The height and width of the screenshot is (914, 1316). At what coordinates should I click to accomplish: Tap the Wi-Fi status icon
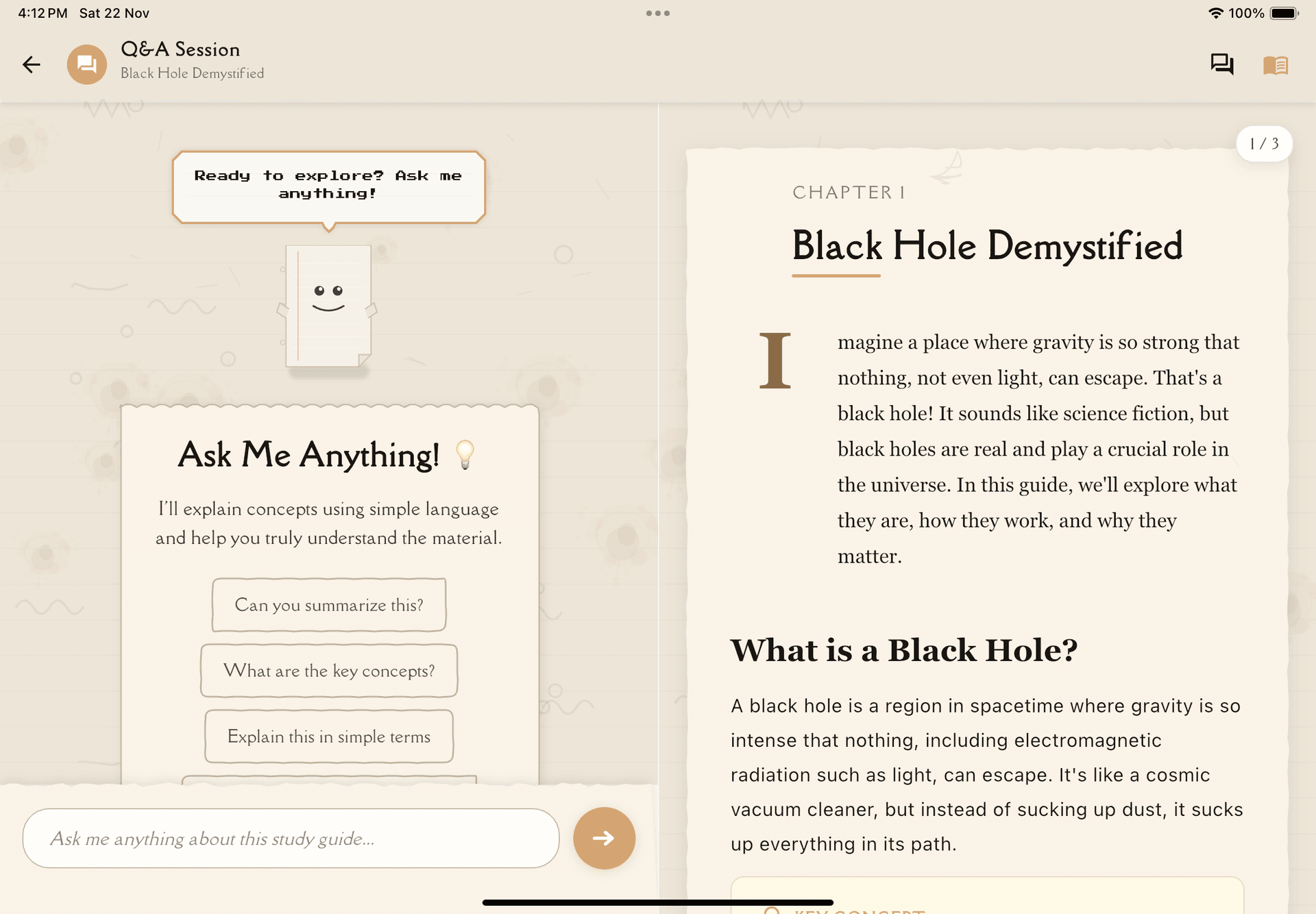(x=1215, y=13)
